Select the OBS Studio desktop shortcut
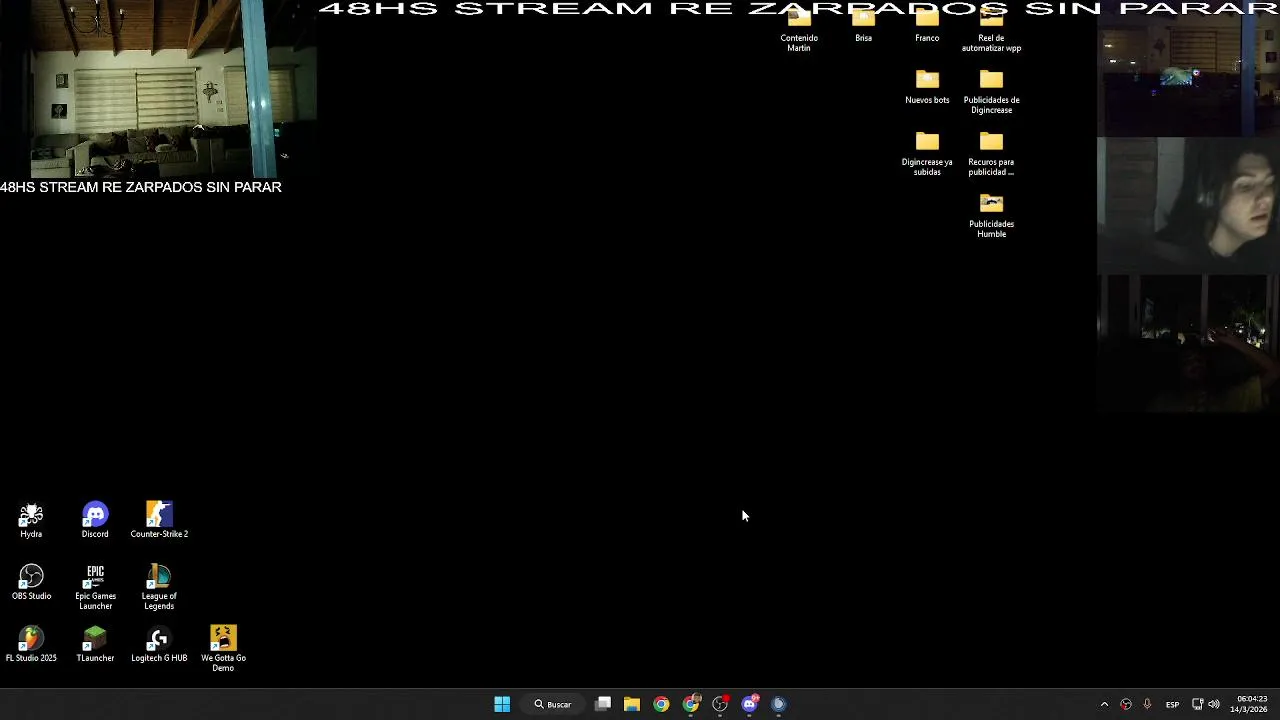 (x=31, y=583)
